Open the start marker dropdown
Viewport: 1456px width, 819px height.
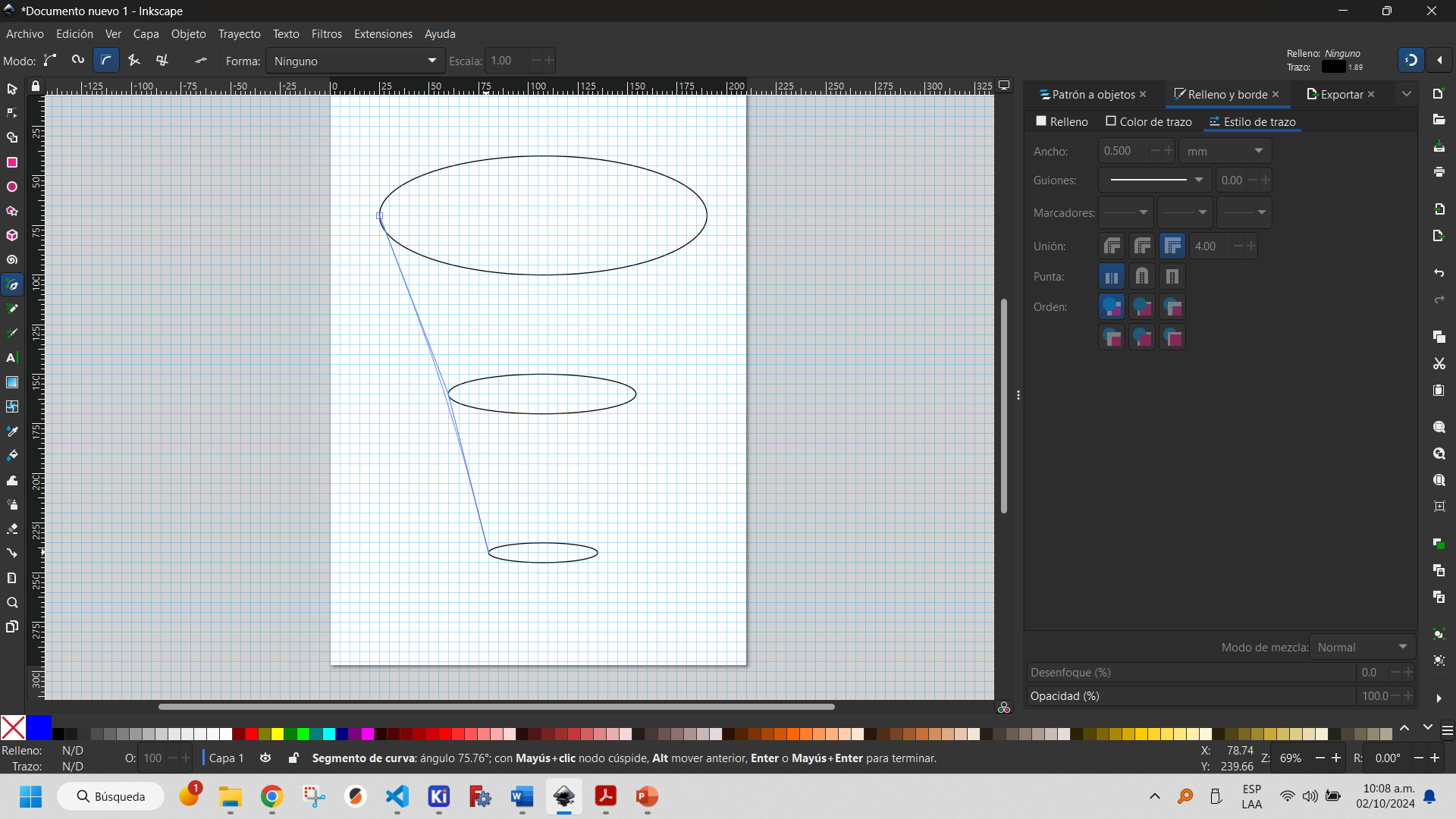(x=1126, y=213)
